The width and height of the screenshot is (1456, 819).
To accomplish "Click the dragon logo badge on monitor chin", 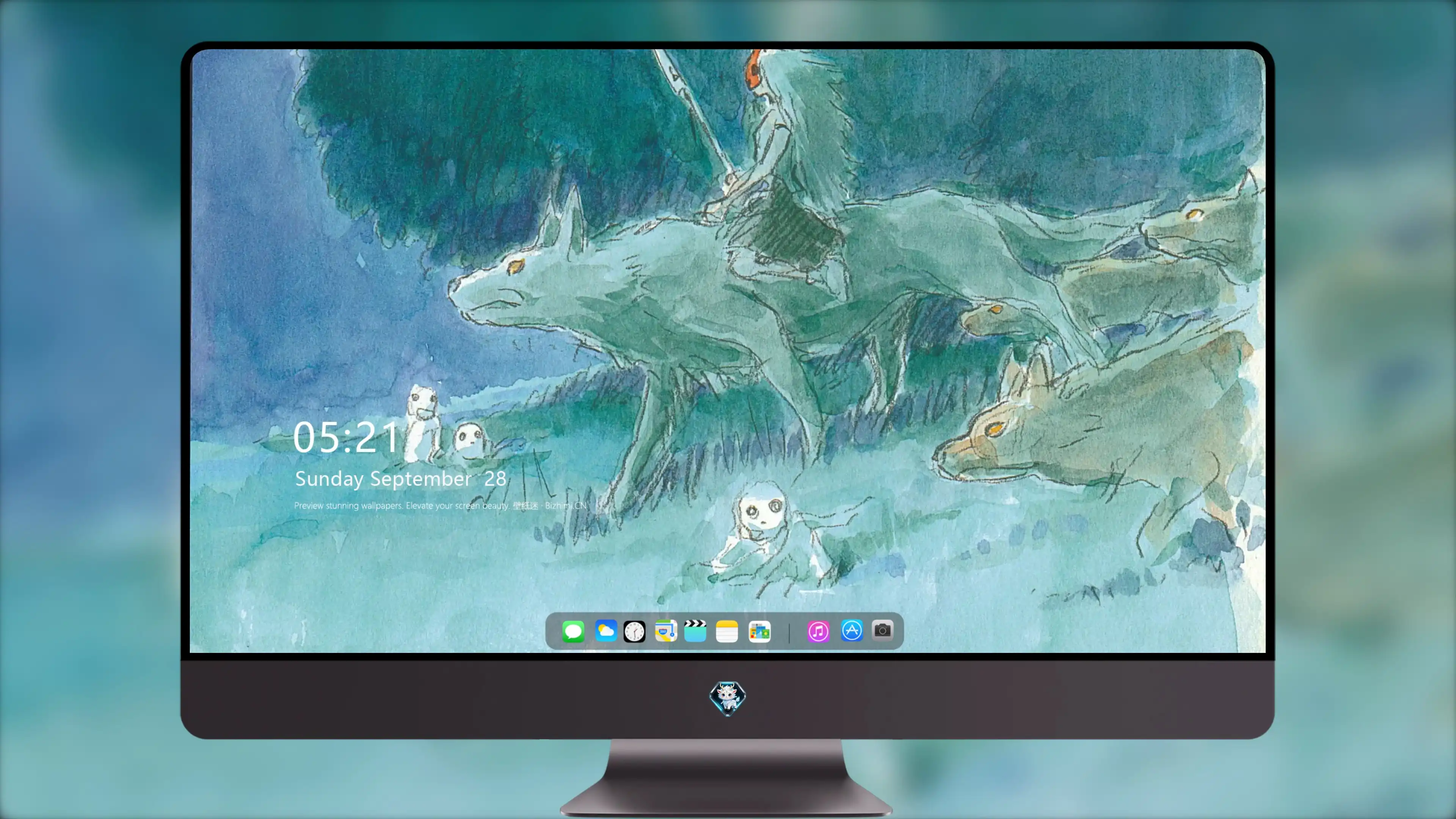I will coord(728,698).
